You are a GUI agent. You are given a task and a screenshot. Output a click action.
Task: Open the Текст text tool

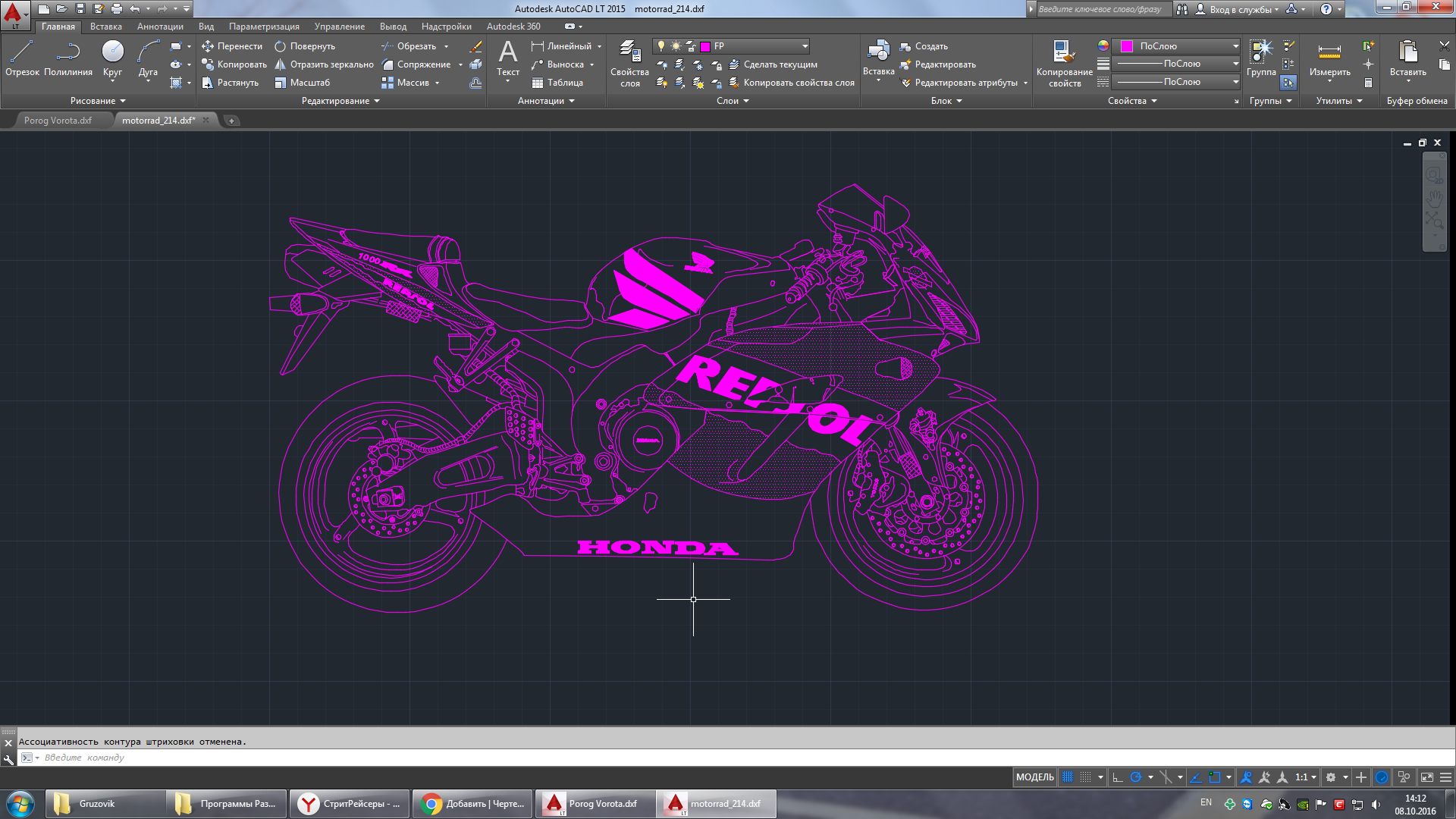[508, 59]
